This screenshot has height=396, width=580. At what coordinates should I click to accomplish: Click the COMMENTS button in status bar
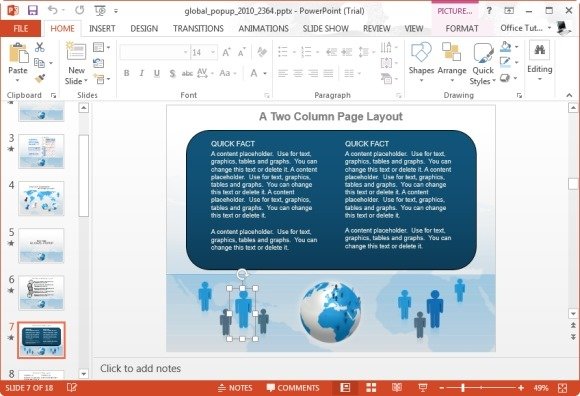click(293, 388)
